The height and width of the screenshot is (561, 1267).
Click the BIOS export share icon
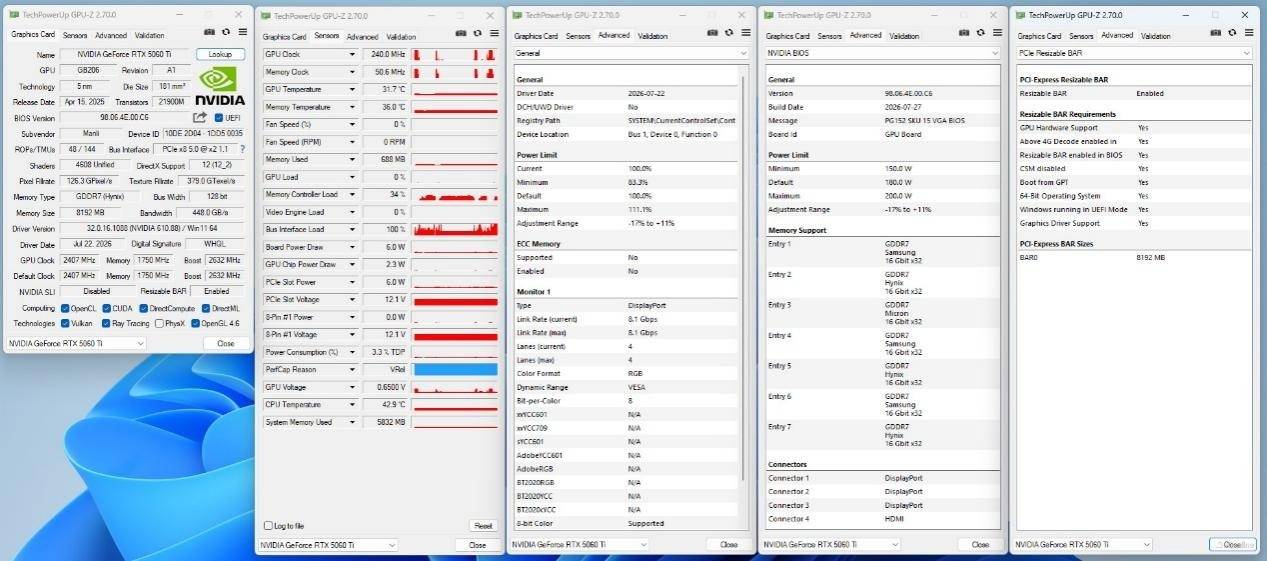pyautogui.click(x=199, y=117)
